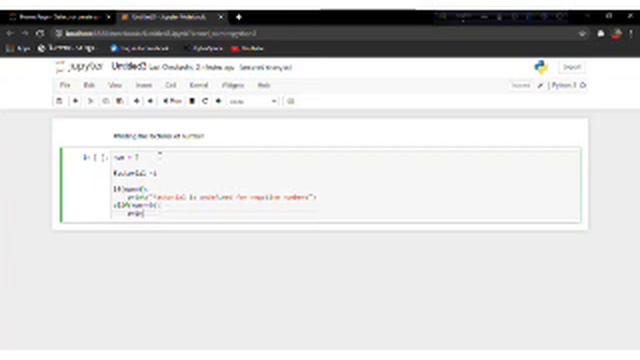Copy selected cells toolbar icon
This screenshot has width=640, height=360.
105,101
